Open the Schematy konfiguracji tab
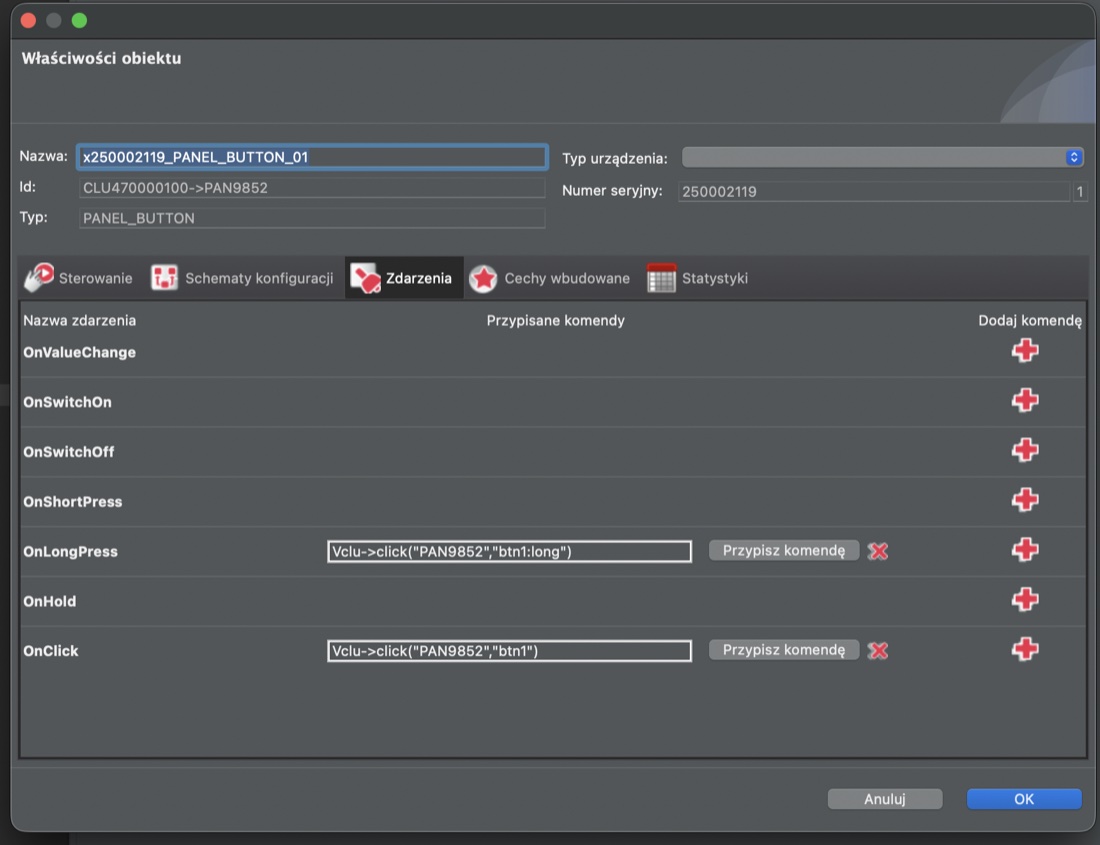 [x=242, y=278]
